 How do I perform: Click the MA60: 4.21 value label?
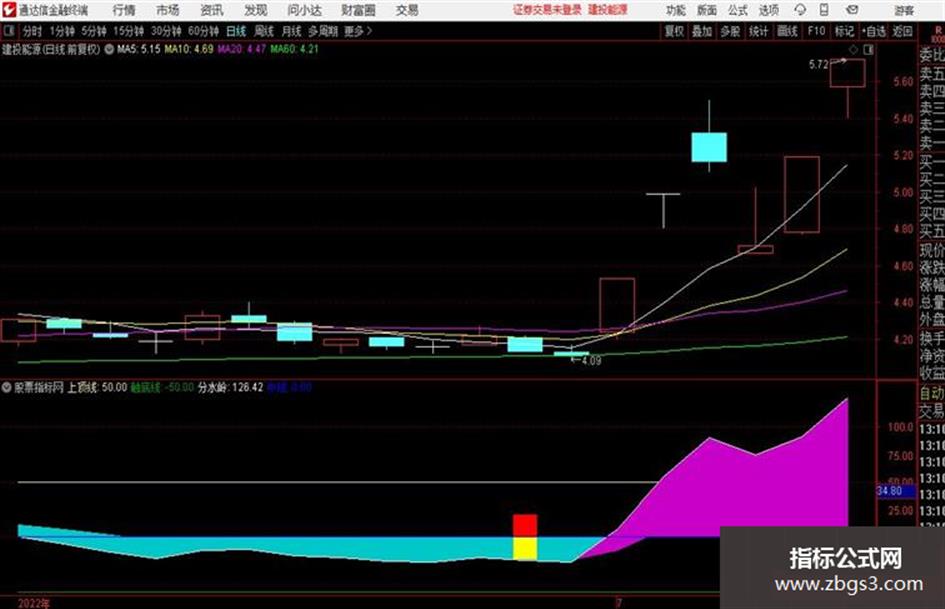tap(294, 49)
